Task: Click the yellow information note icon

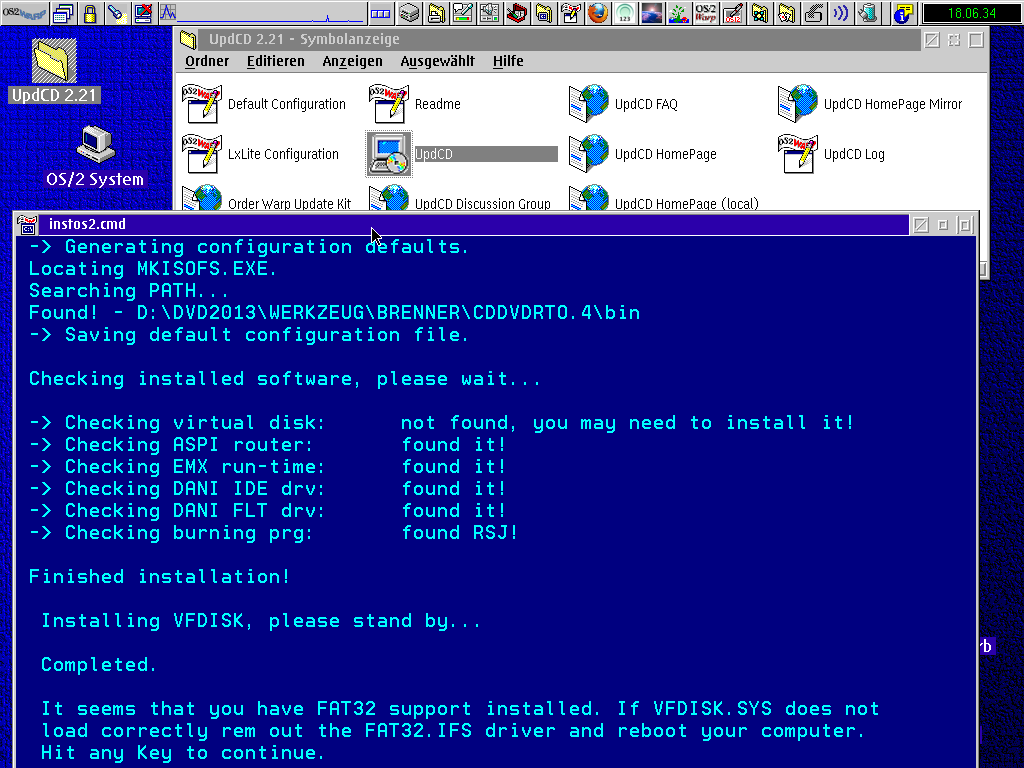Action: 904,12
